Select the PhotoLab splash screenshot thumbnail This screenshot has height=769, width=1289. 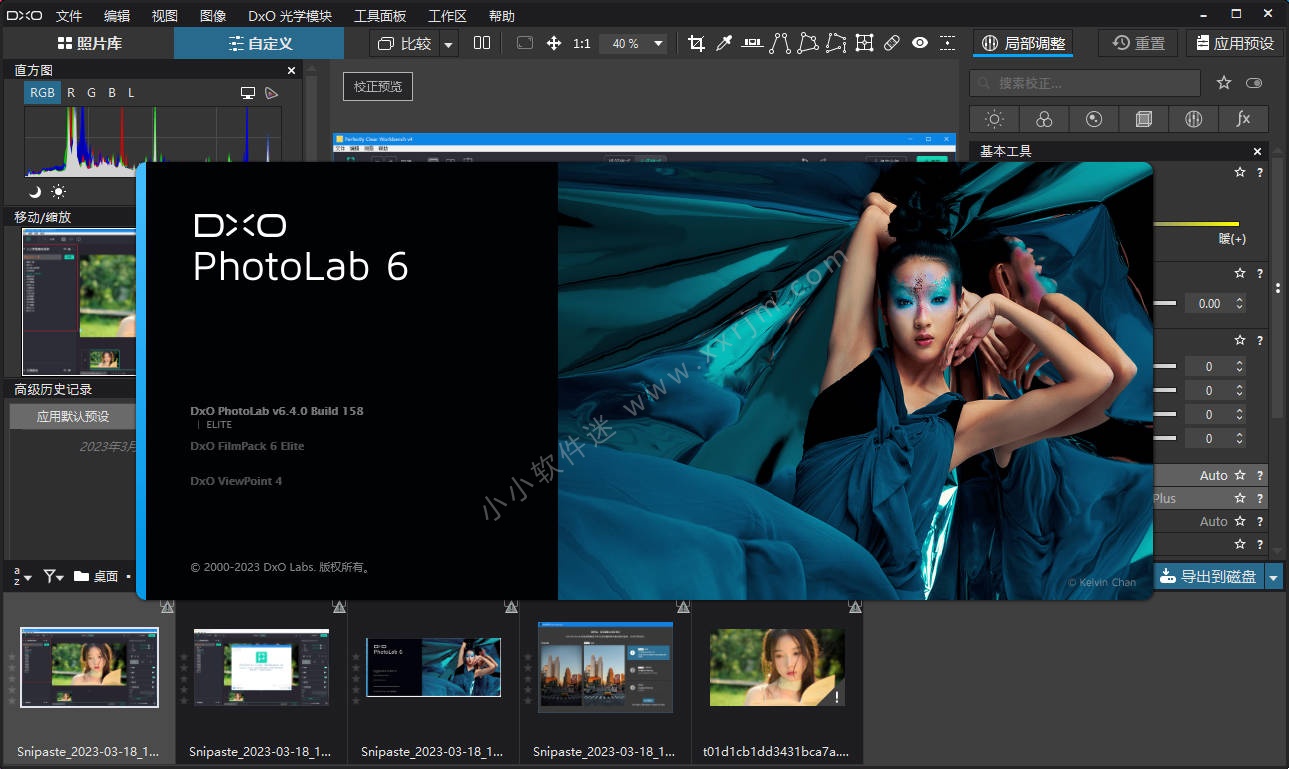click(x=433, y=668)
